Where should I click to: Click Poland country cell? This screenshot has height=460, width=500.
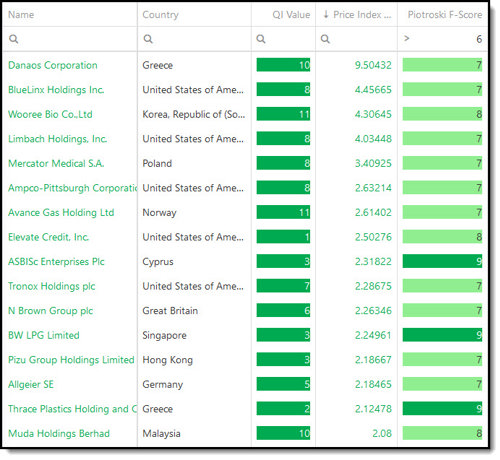point(157,163)
